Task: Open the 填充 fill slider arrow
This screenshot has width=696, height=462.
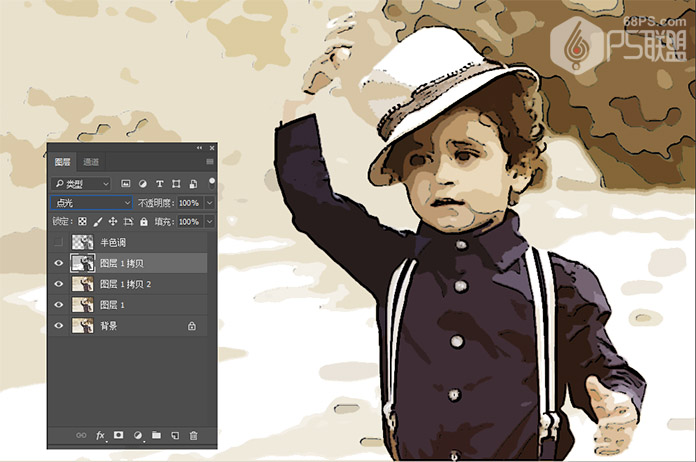Action: click(x=210, y=221)
